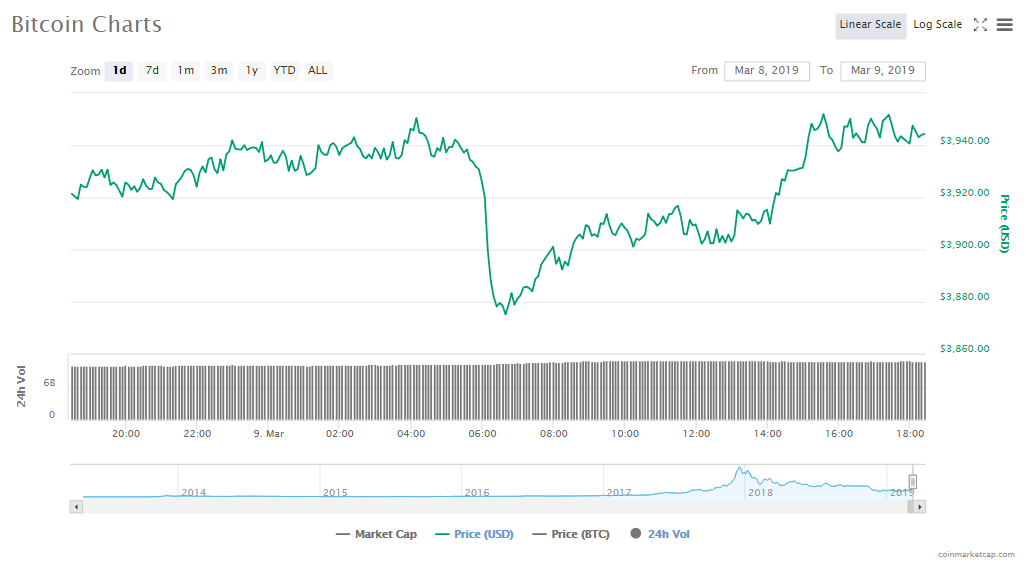Zoom chart to 1y range

pos(252,71)
